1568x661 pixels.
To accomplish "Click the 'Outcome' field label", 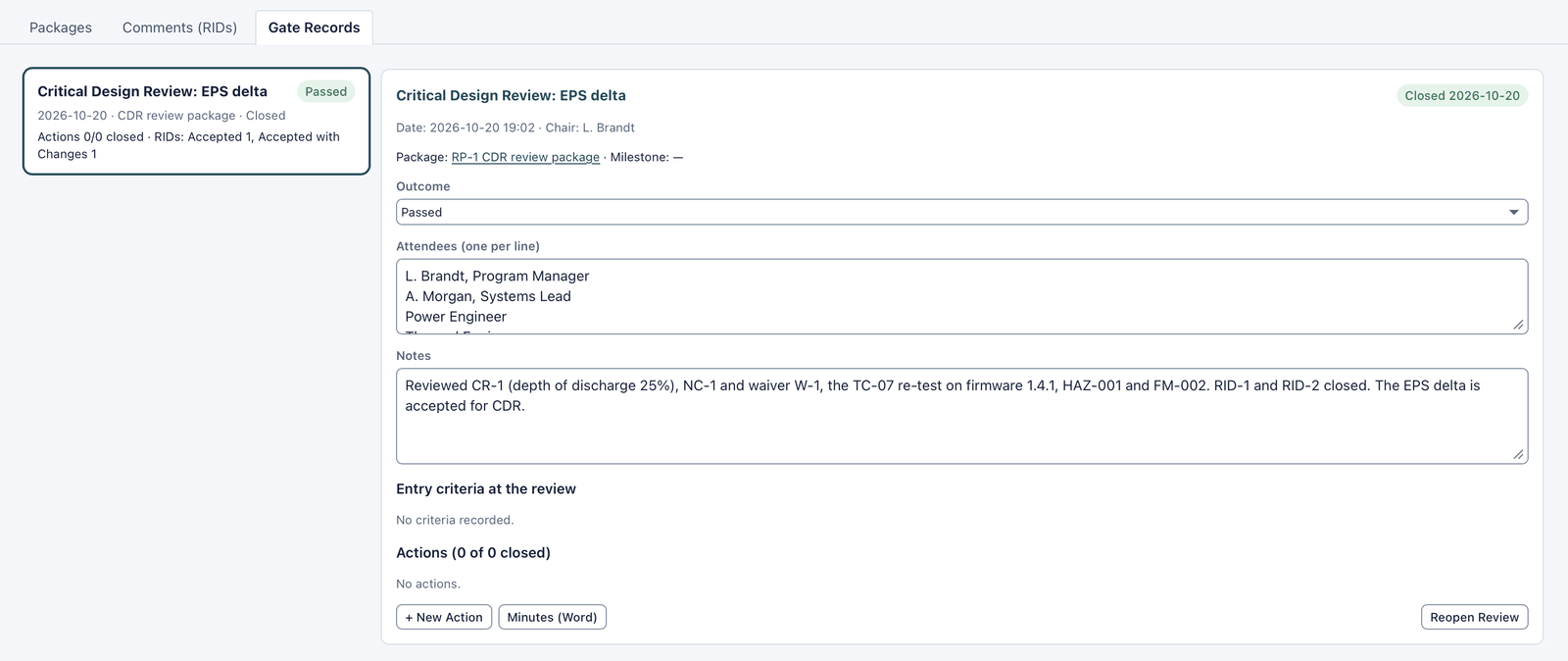I will [x=423, y=186].
